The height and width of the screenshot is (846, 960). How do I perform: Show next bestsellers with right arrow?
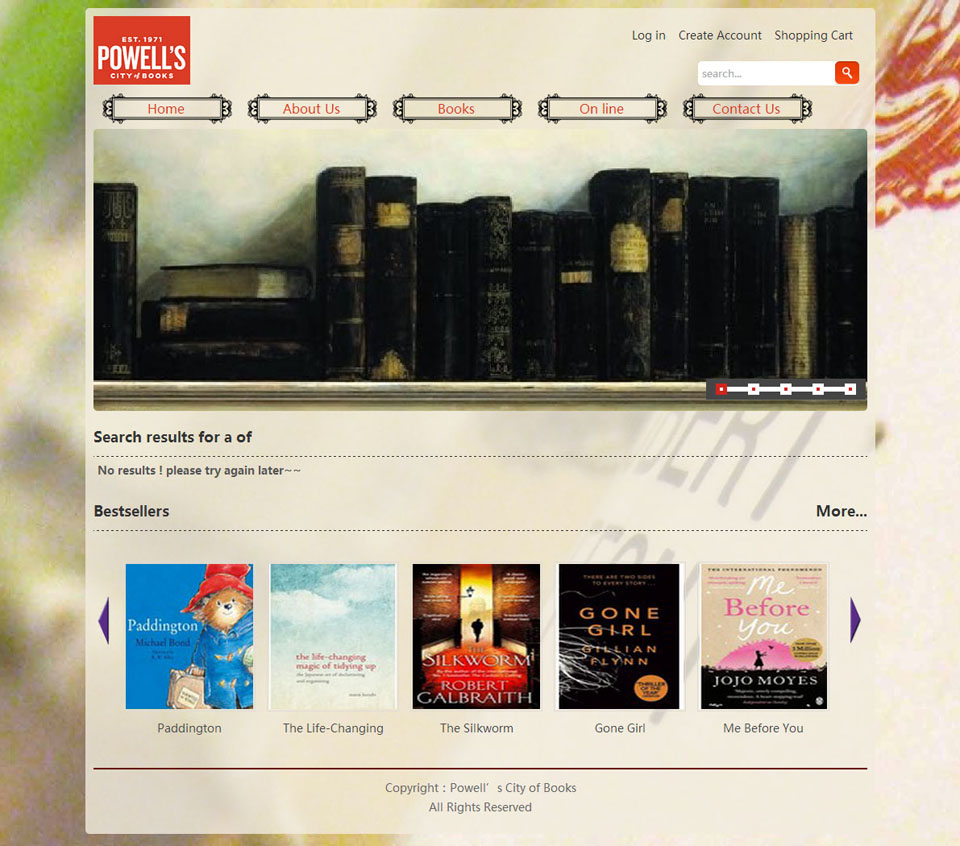(855, 620)
